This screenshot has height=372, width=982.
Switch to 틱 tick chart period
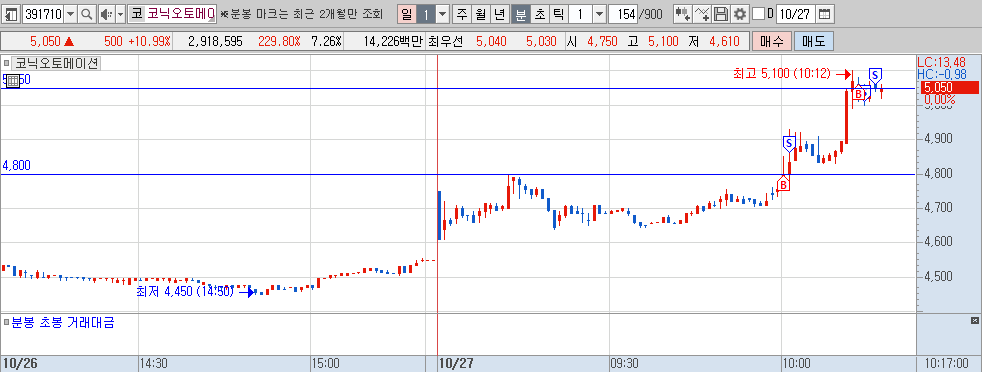tap(558, 13)
